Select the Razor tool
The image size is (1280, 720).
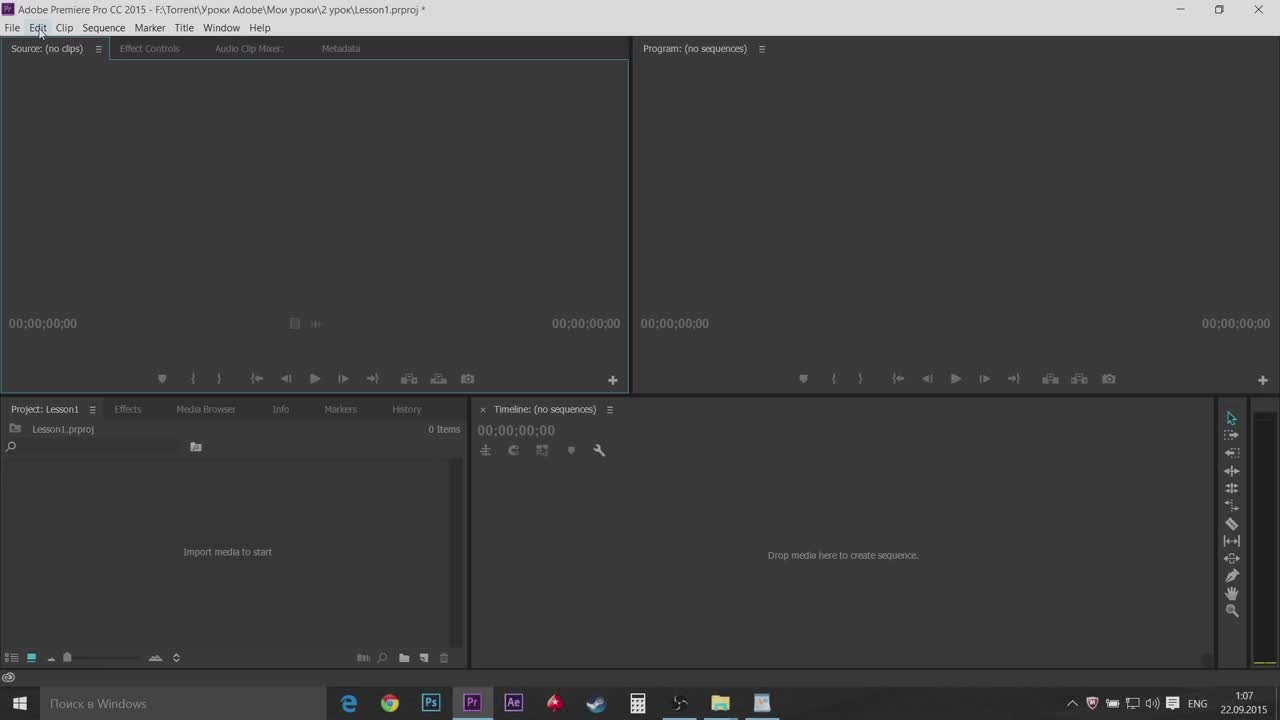coord(1231,523)
